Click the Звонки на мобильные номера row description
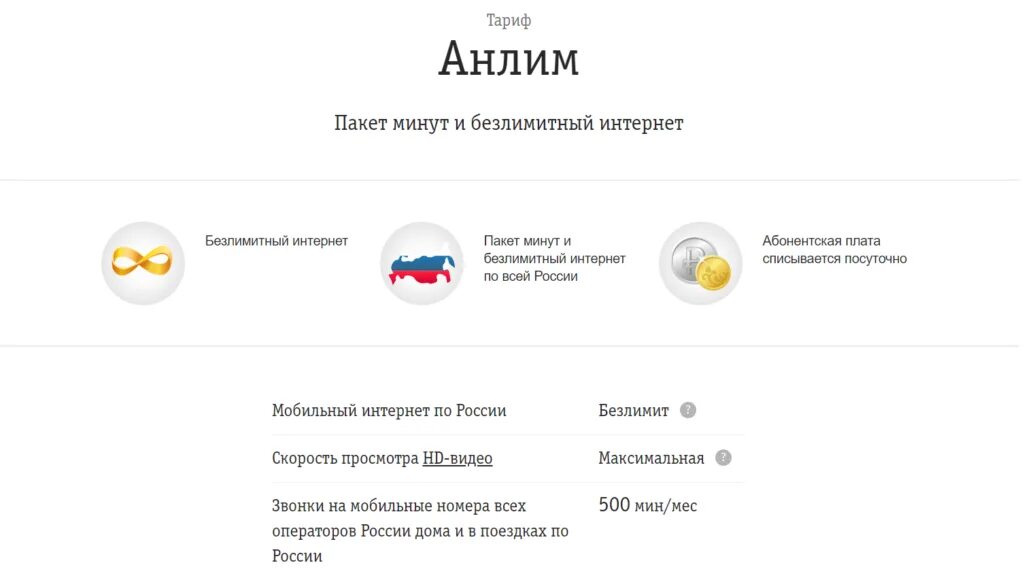The image size is (1024, 580). [420, 531]
